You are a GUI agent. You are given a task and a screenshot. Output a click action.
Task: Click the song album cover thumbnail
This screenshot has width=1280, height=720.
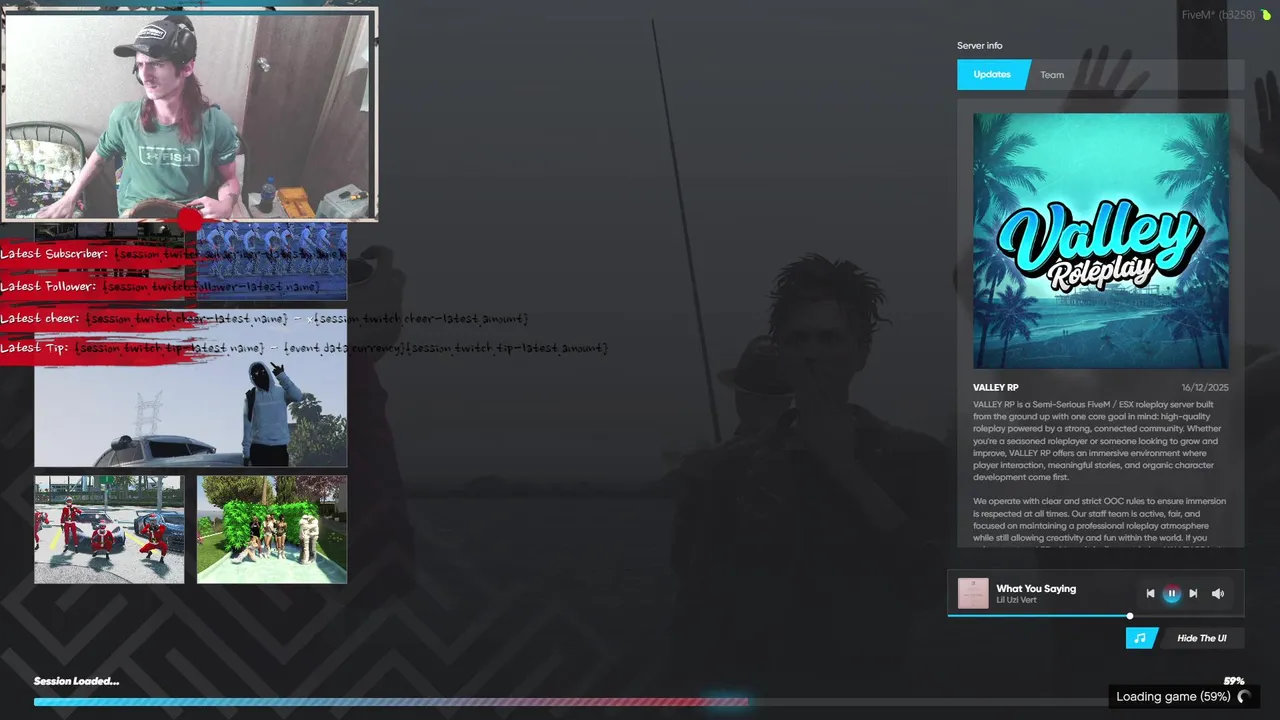click(973, 593)
